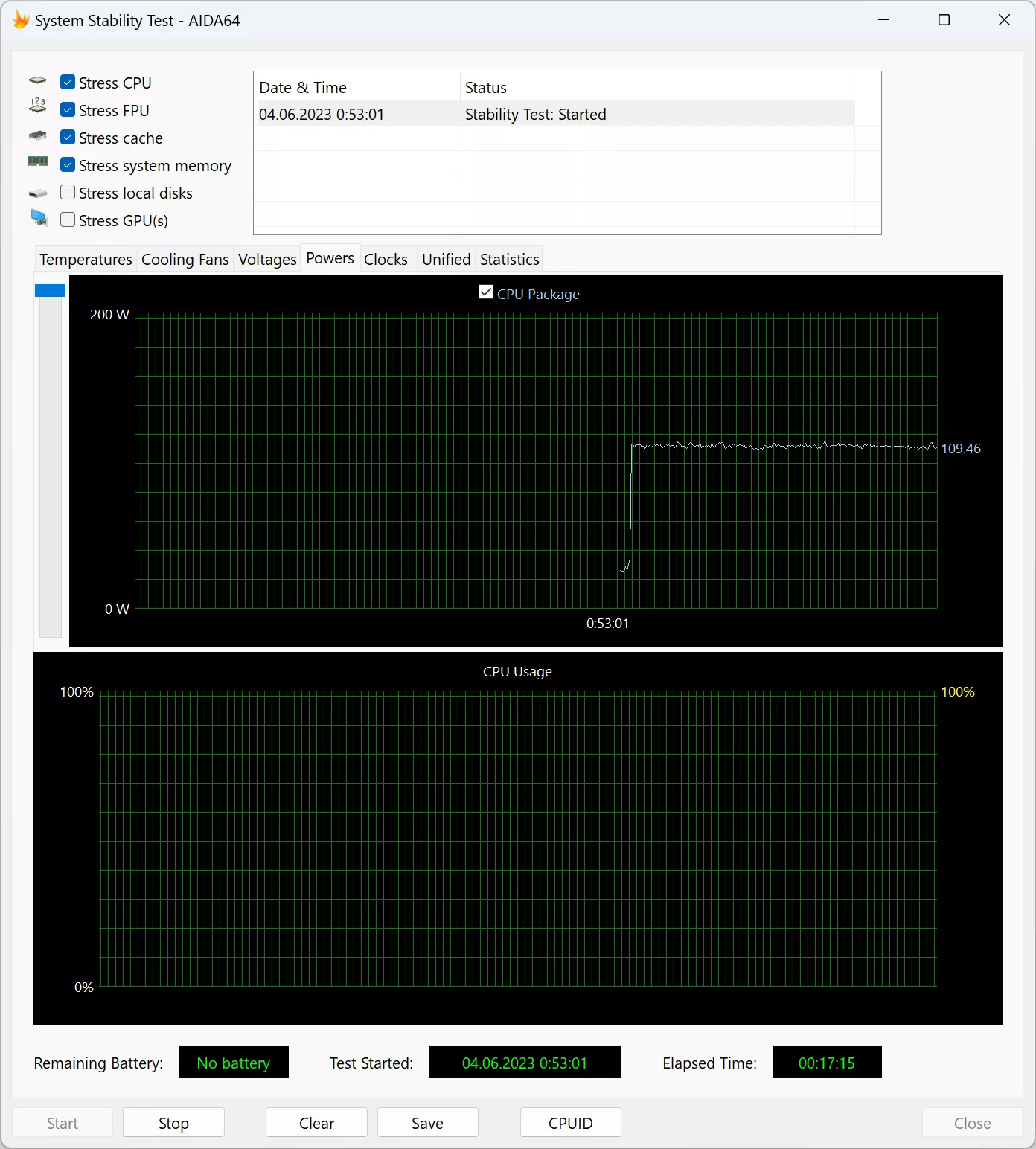
Task: Click the blue thumb of the graph slider
Action: point(51,290)
